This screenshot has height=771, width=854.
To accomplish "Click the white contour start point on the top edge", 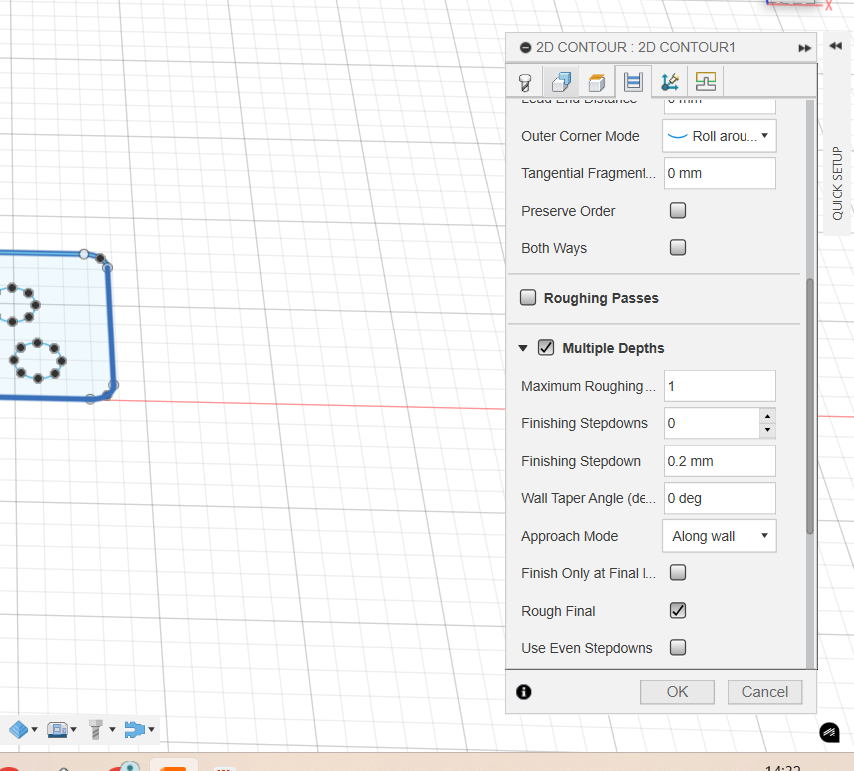I will [x=84, y=254].
